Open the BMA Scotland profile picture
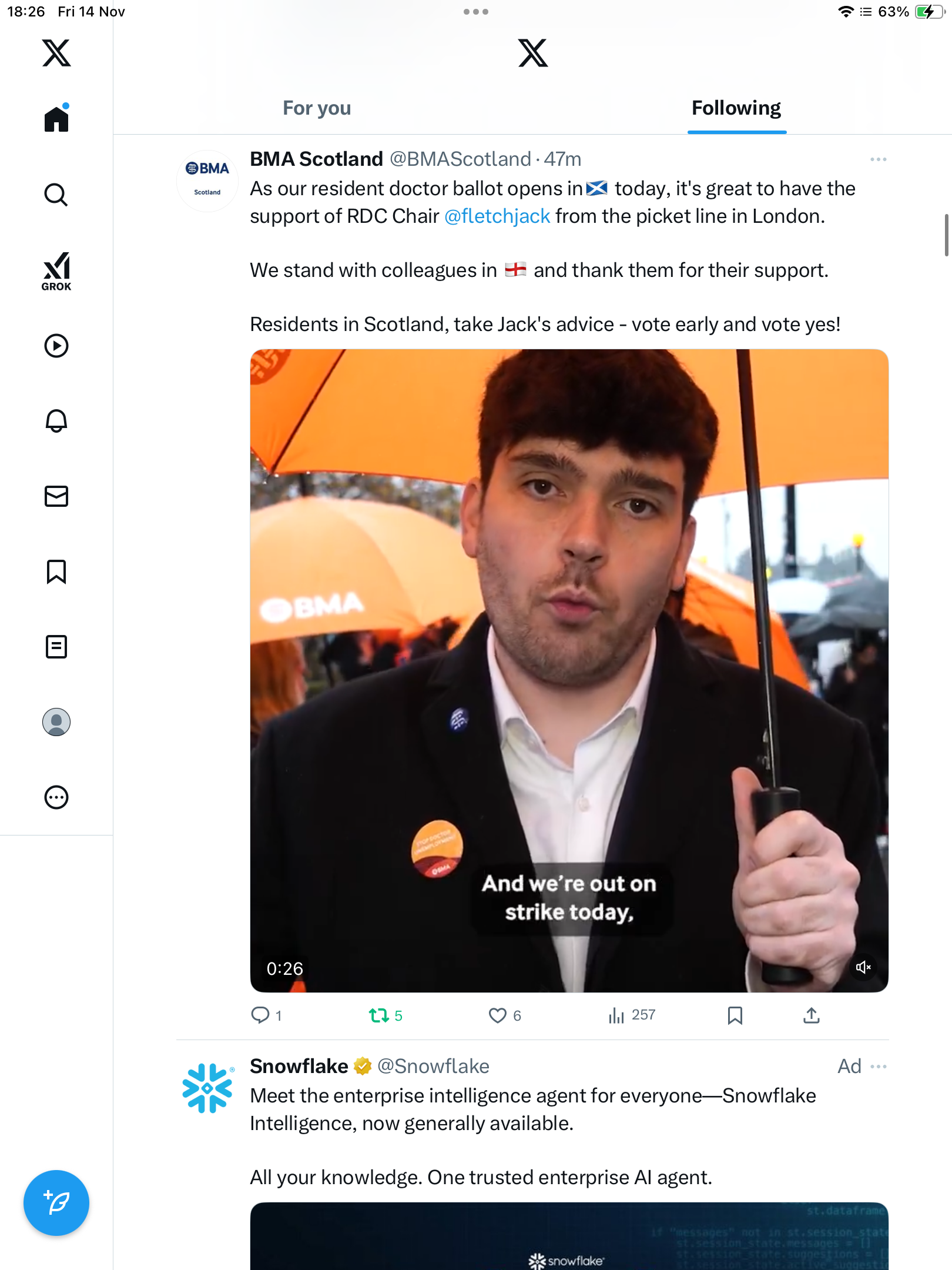This screenshot has height=1270, width=952. 207,181
